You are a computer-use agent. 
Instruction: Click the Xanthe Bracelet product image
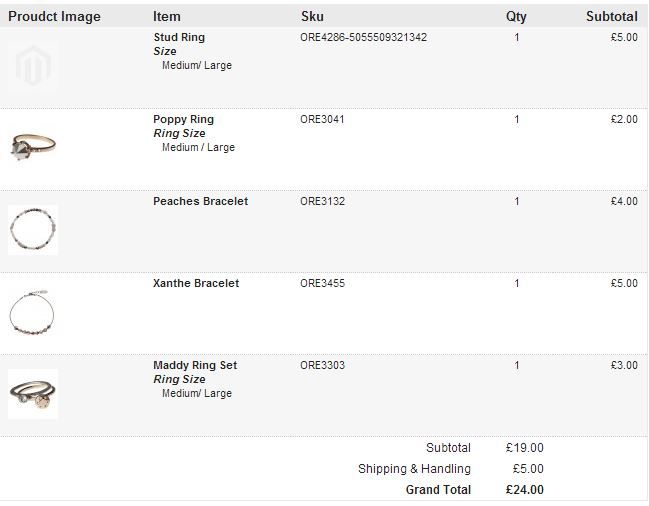point(33,312)
